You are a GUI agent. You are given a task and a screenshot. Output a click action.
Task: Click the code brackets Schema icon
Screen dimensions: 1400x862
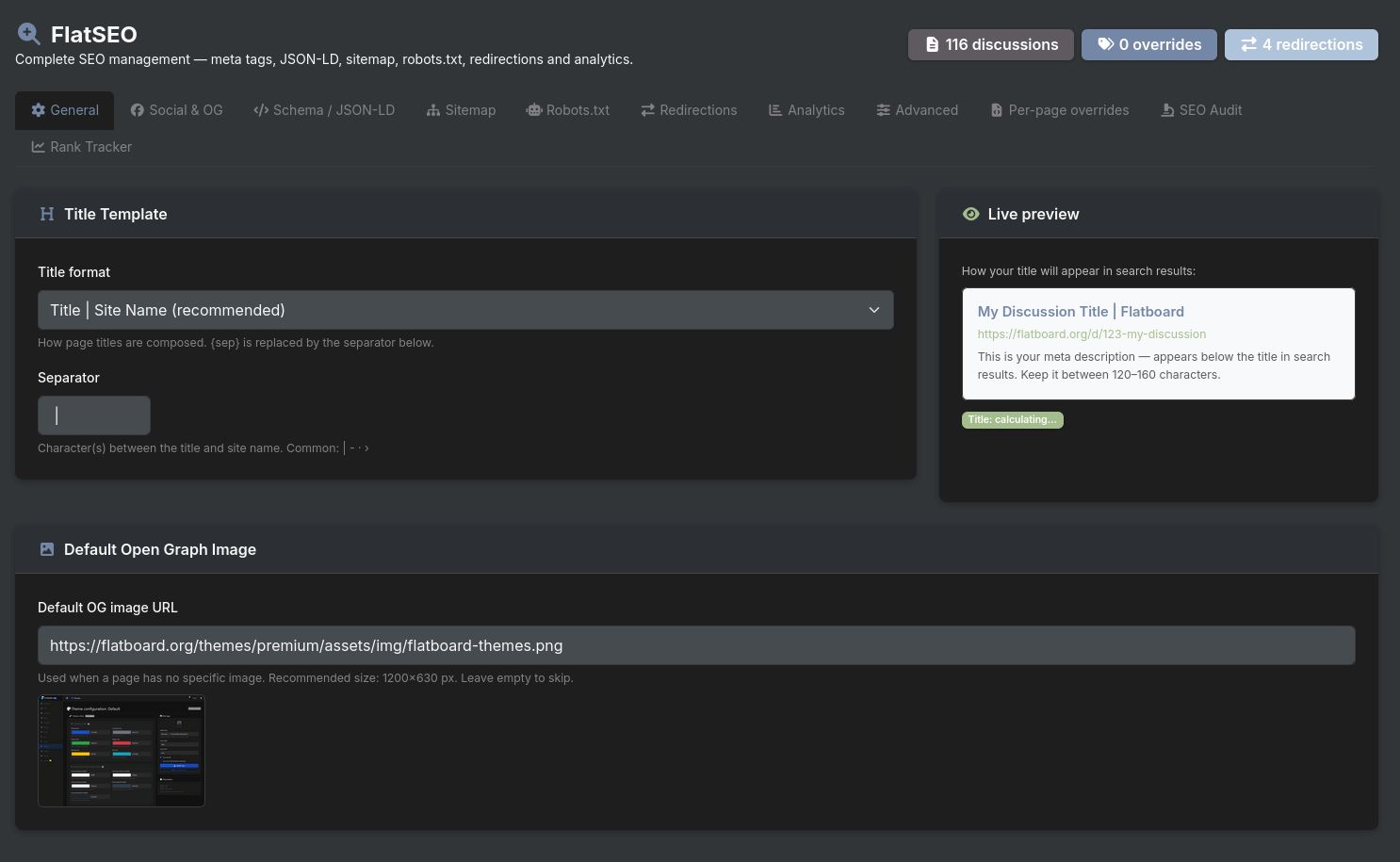click(261, 110)
